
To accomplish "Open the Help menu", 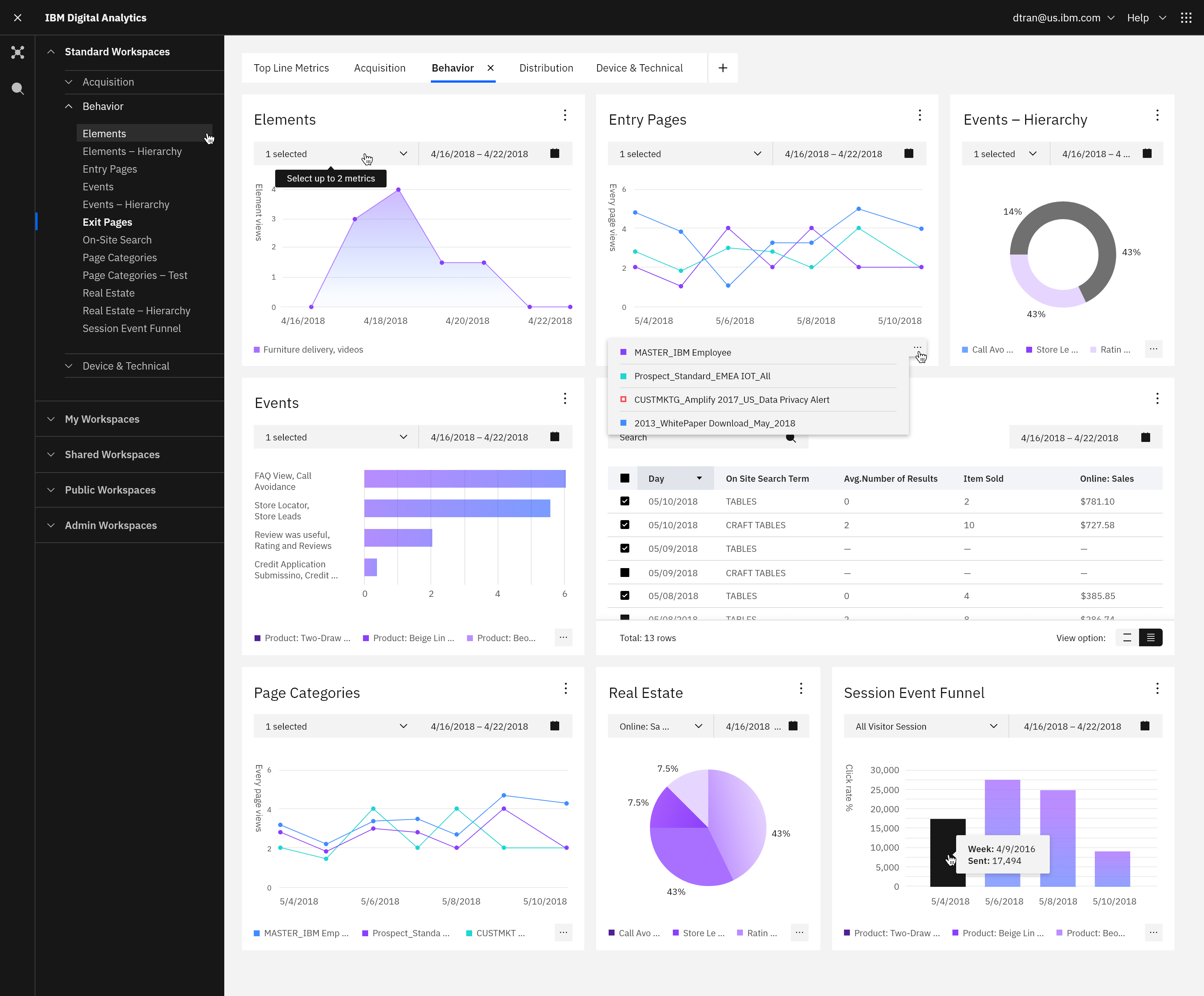I will (1147, 18).
